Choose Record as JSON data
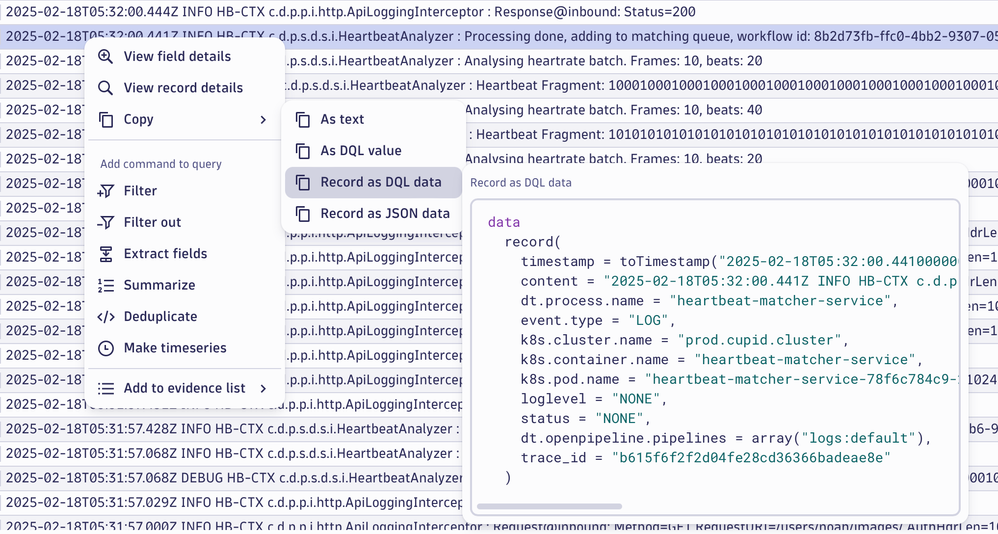The width and height of the screenshot is (998, 534). [x=384, y=213]
